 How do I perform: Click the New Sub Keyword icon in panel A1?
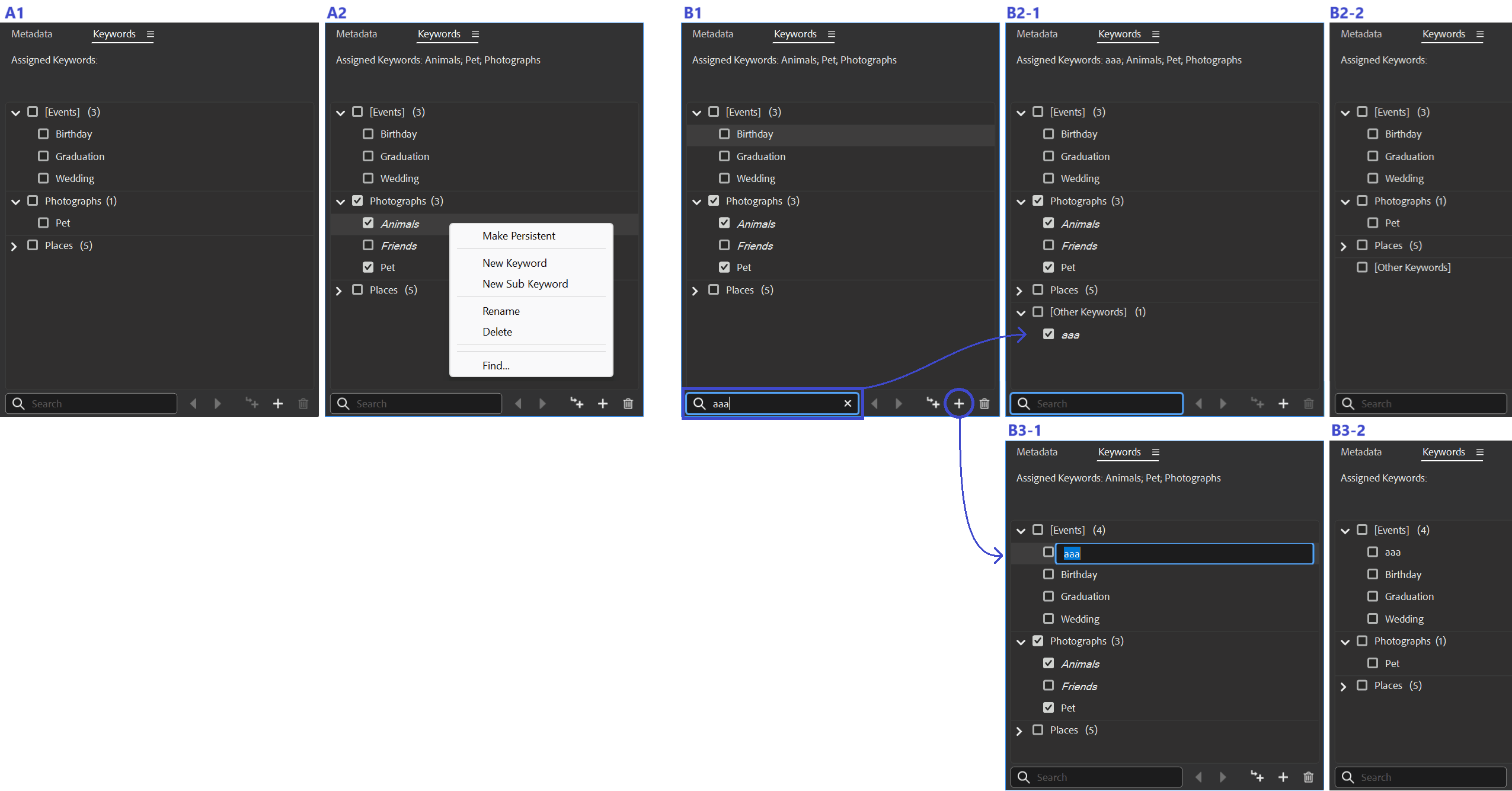click(x=252, y=404)
